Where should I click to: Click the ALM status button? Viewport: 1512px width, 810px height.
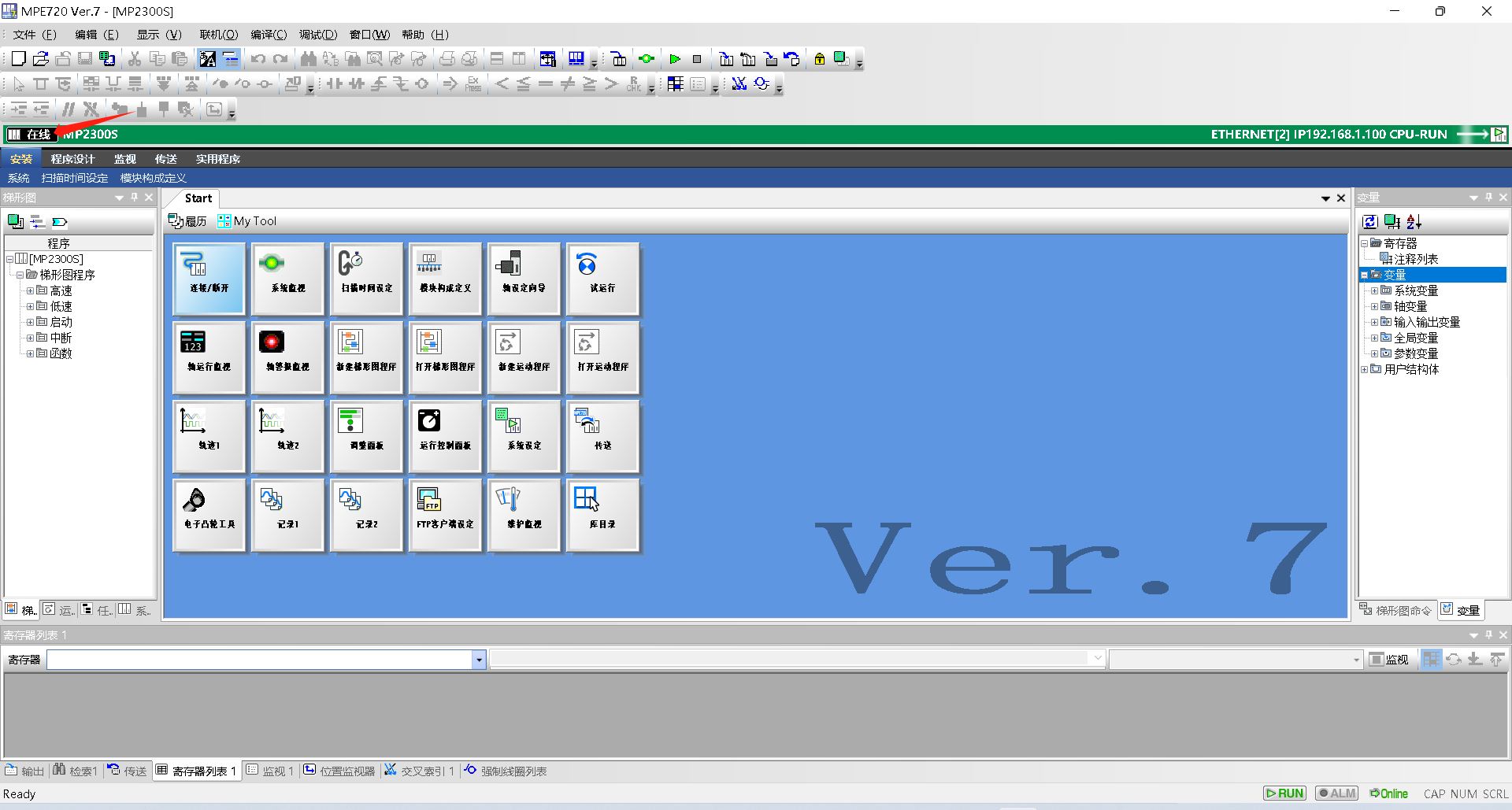tap(1336, 793)
